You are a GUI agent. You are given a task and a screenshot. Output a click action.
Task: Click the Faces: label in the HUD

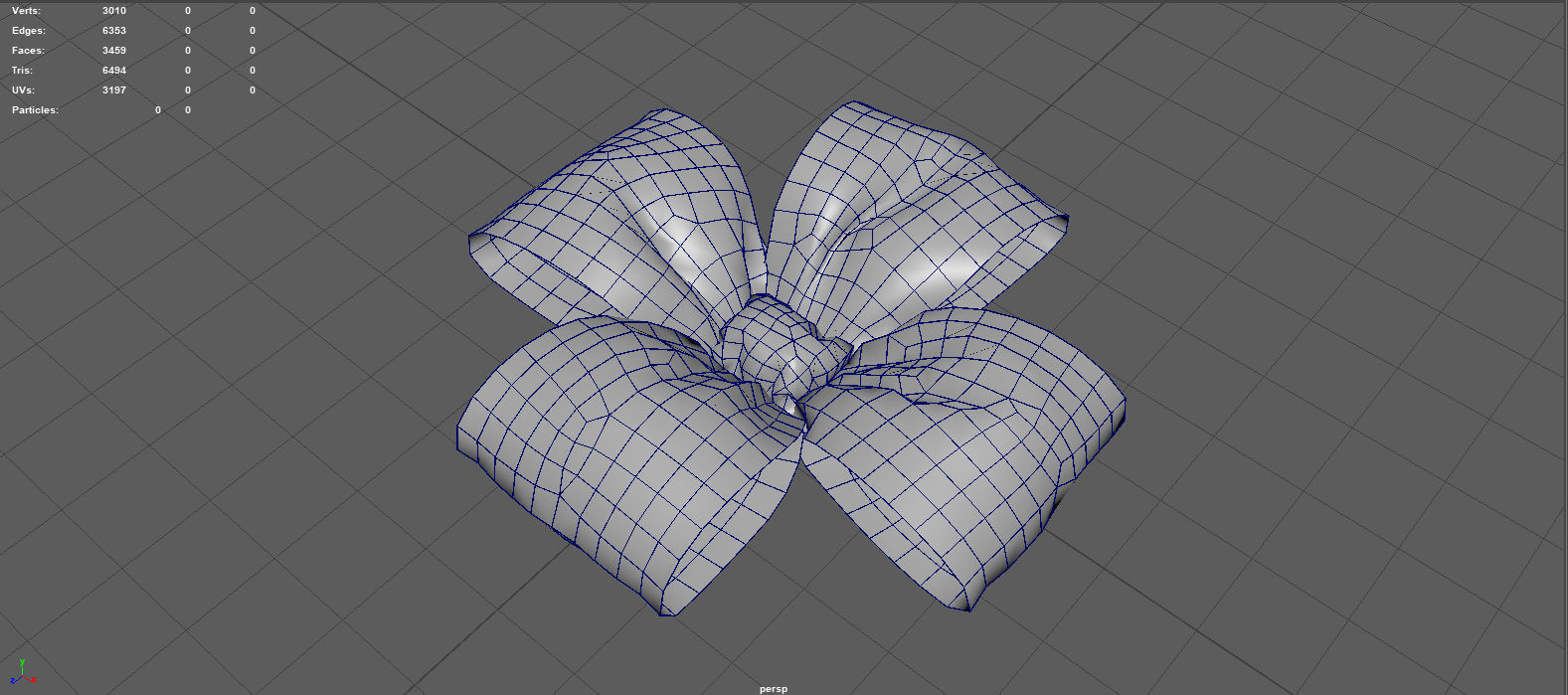tap(28, 51)
